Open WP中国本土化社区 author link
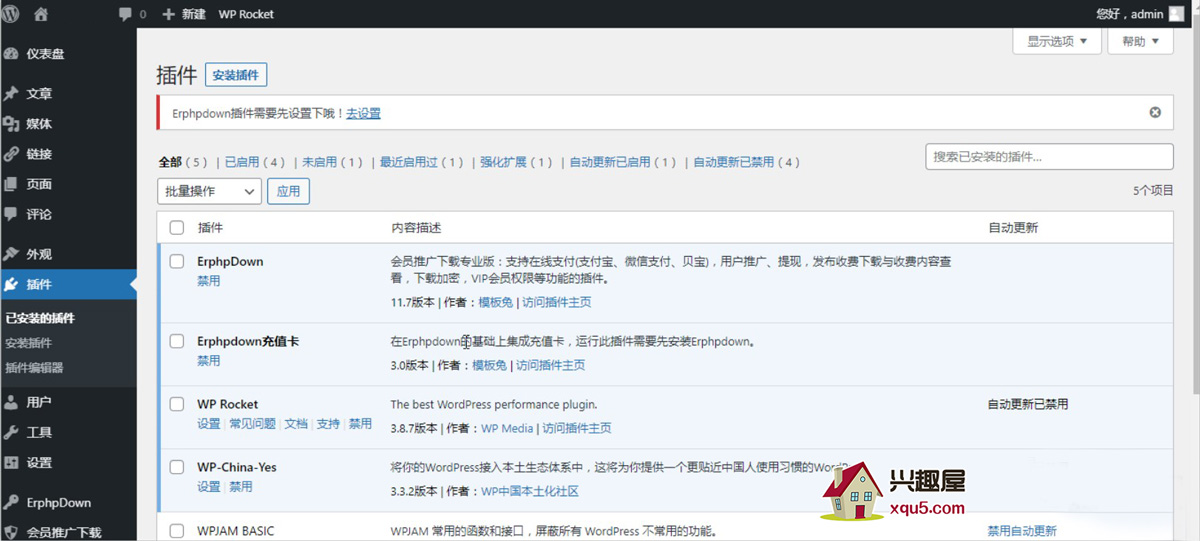 click(530, 491)
